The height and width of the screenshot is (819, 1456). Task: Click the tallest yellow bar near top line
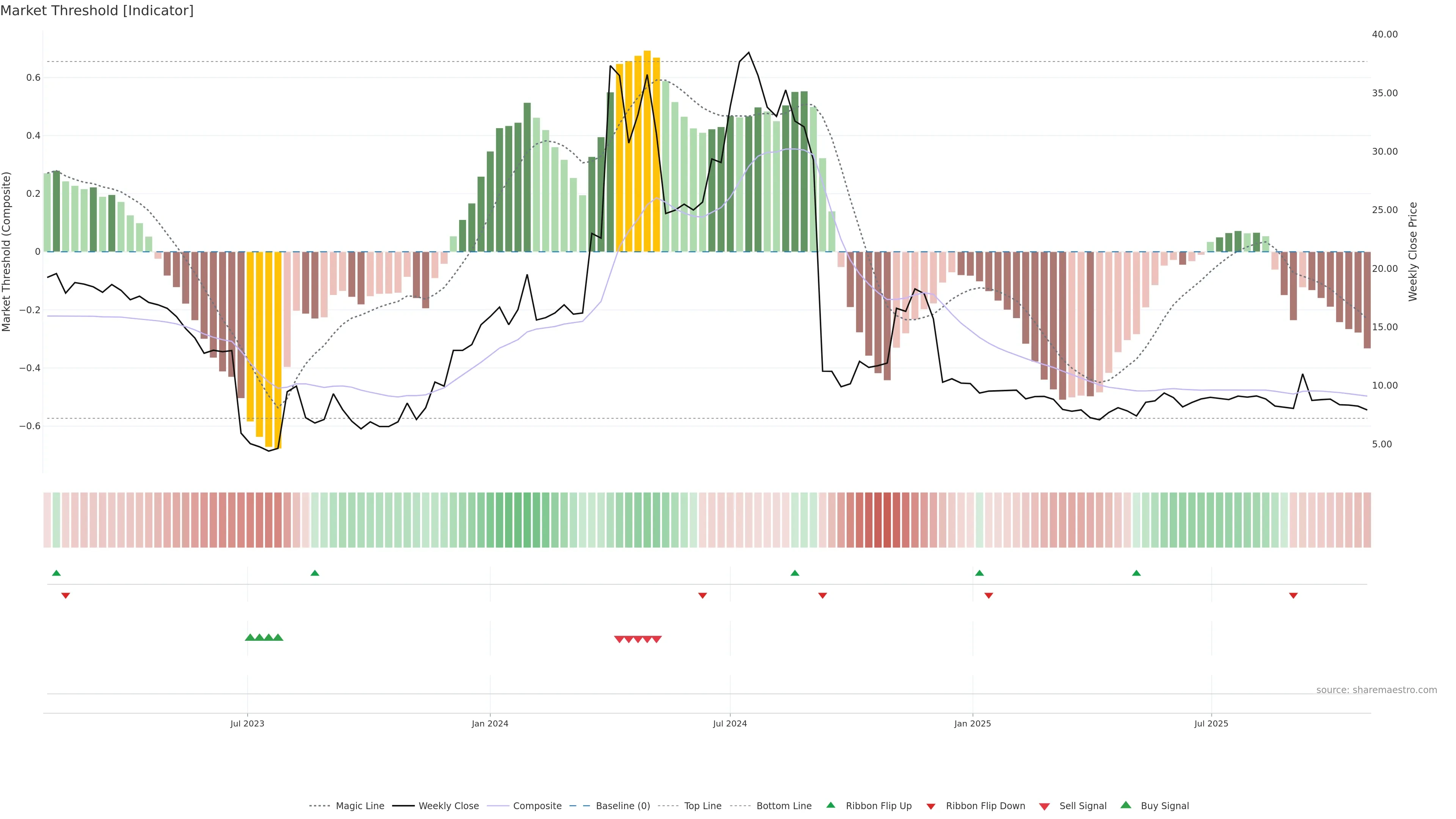(647, 152)
